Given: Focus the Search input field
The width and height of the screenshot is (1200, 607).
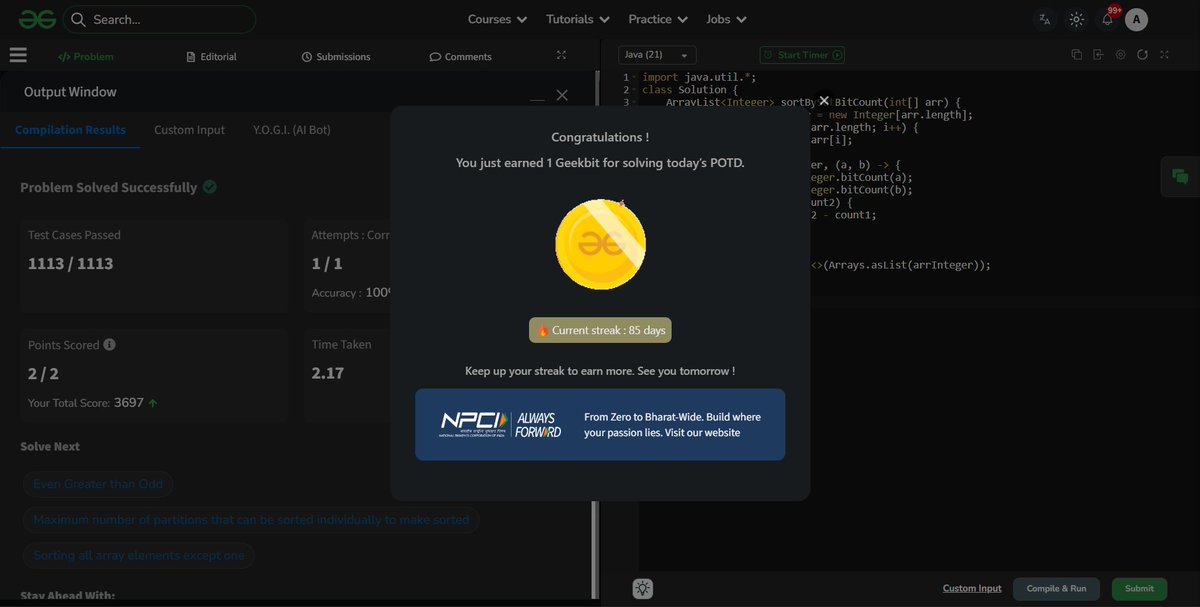Looking at the screenshot, I should pyautogui.click(x=160, y=19).
